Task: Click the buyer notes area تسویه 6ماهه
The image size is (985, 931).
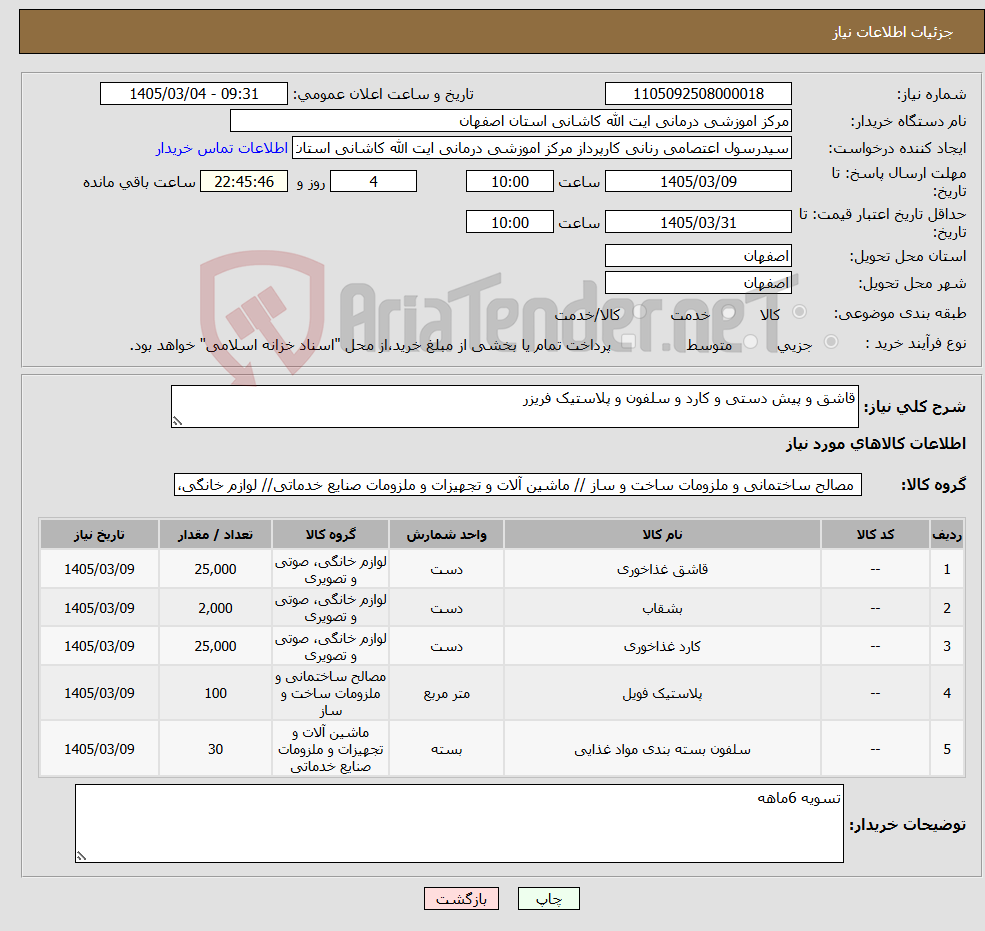Action: 459,823
